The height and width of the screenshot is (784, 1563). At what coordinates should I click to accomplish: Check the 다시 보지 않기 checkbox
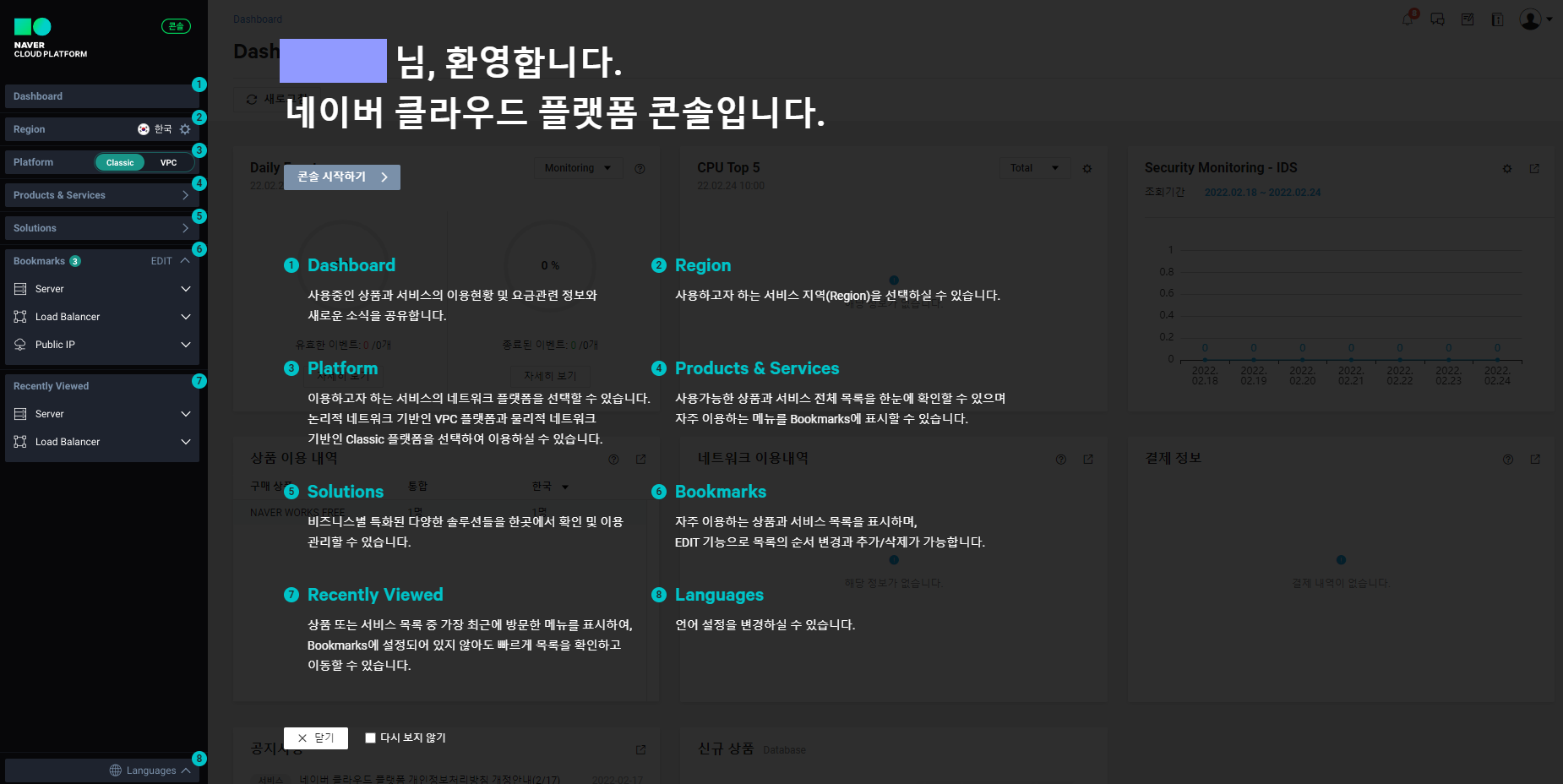tap(370, 738)
